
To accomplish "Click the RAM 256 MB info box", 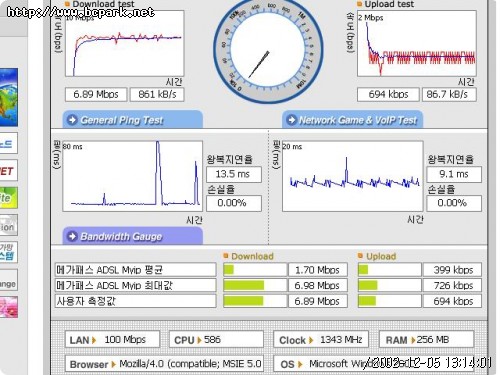I will click(426, 340).
